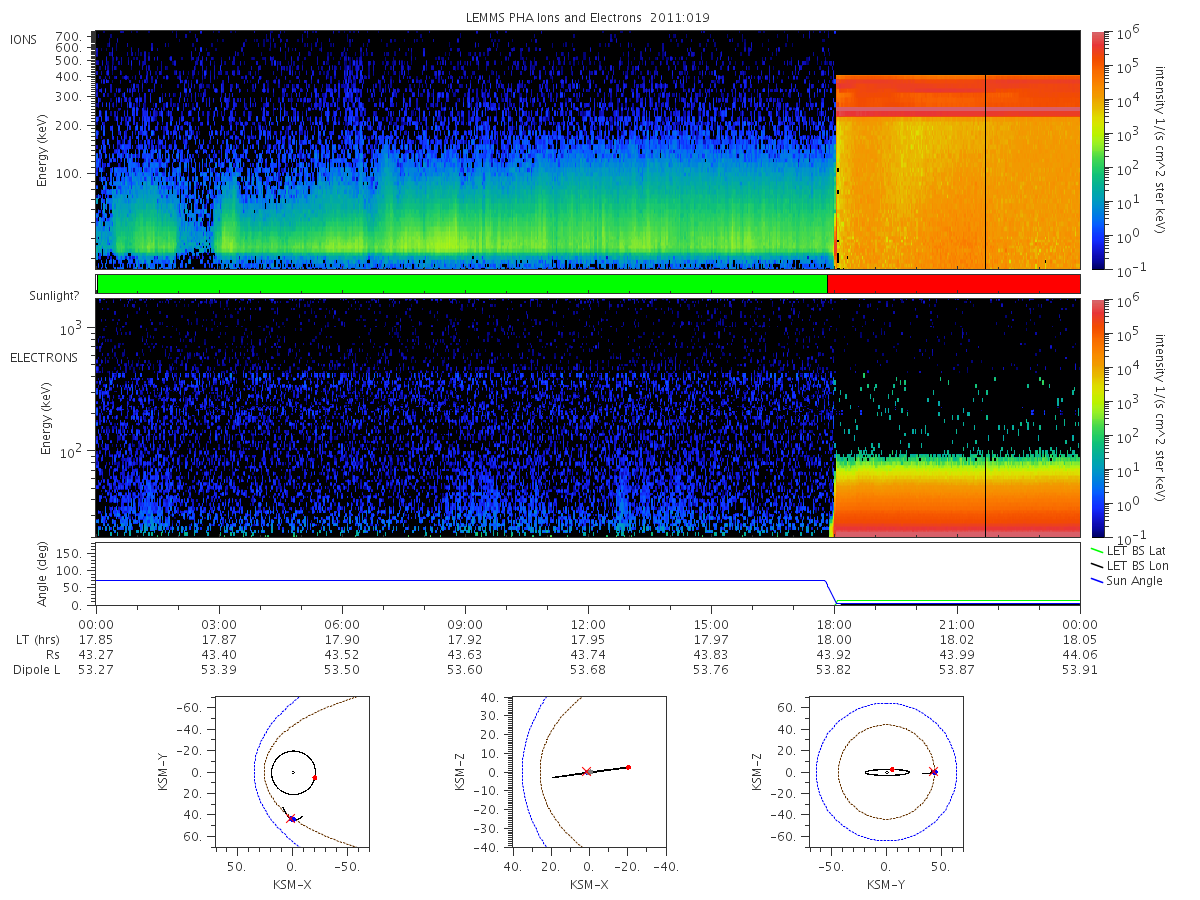Click the 15:00 time tick label

pyautogui.click(x=711, y=623)
